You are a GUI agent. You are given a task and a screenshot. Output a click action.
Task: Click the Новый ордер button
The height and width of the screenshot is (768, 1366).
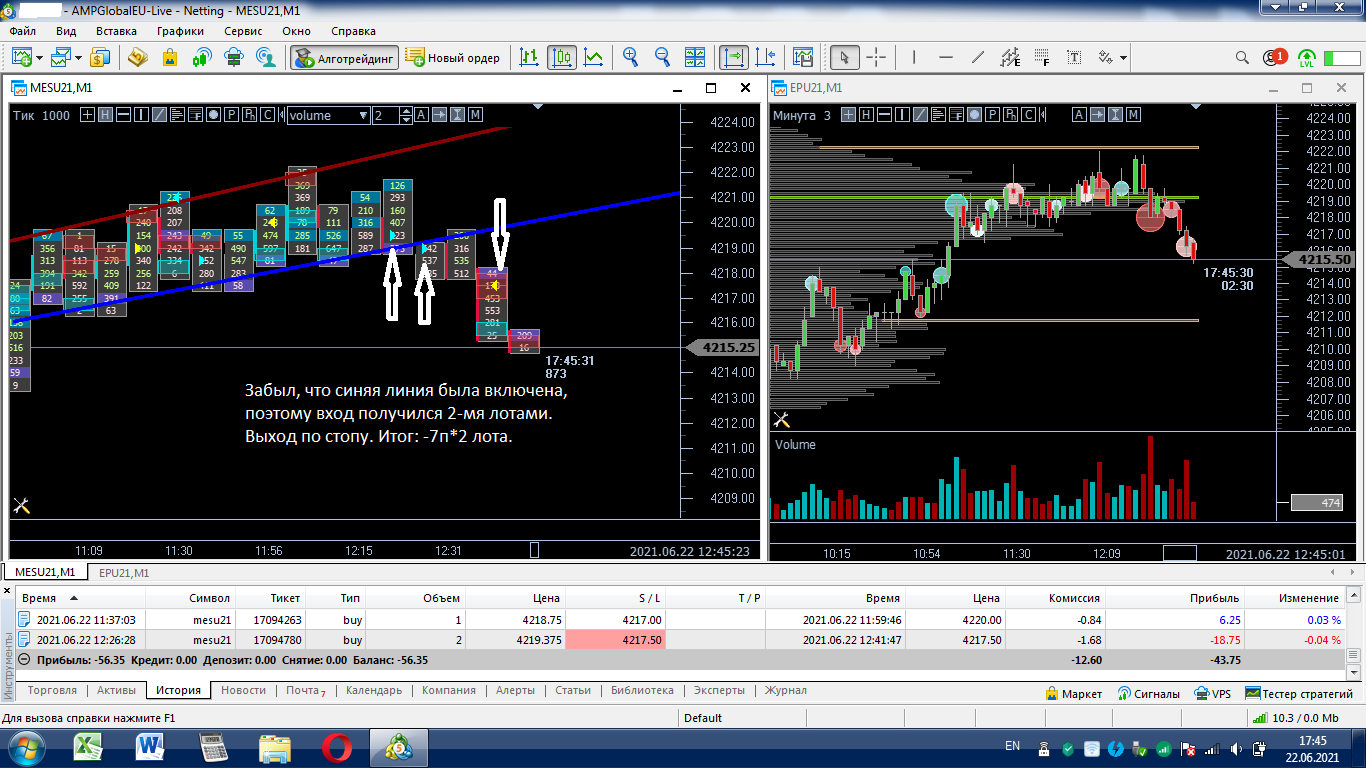point(453,57)
